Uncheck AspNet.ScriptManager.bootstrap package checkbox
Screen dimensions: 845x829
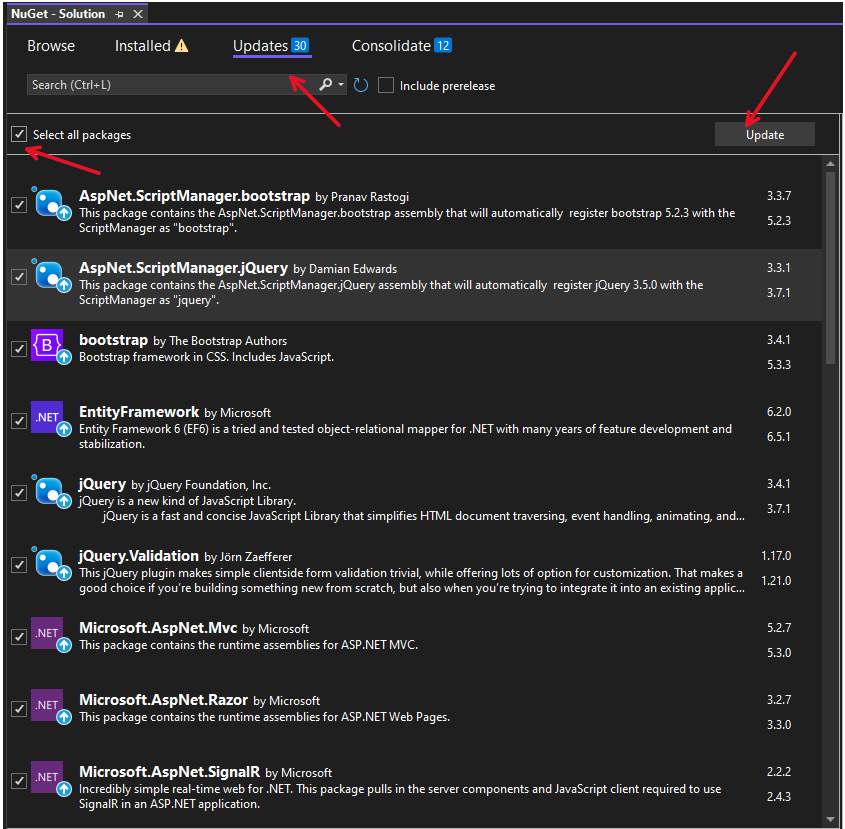point(19,205)
